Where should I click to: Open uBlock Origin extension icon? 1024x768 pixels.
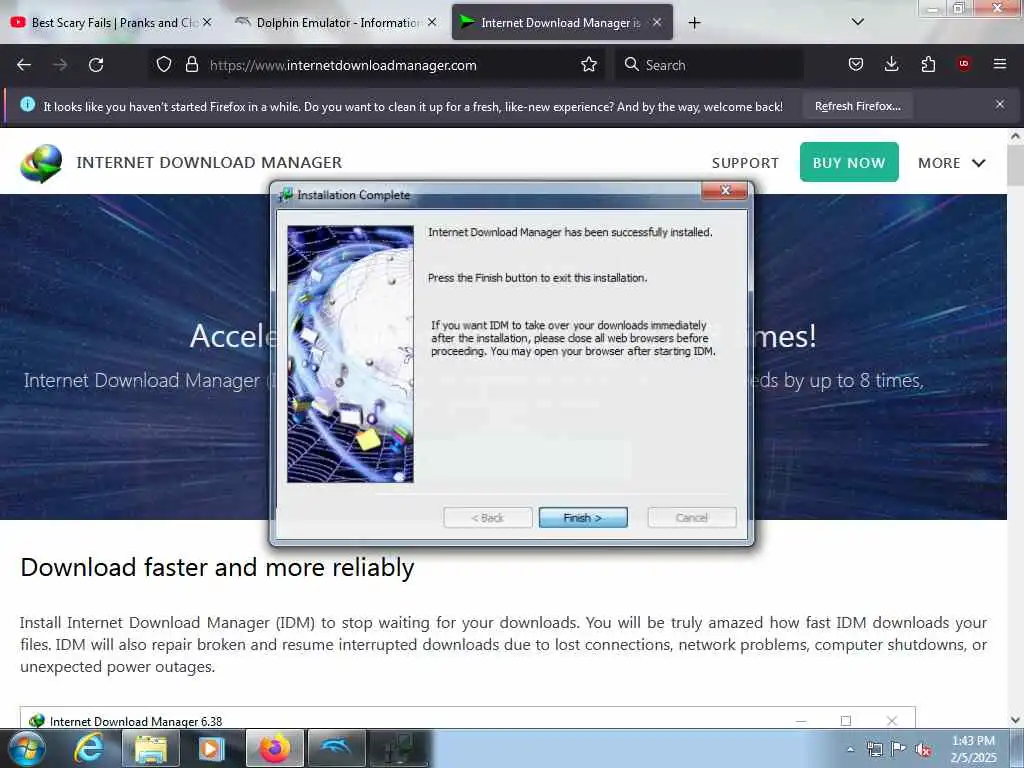pos(963,64)
